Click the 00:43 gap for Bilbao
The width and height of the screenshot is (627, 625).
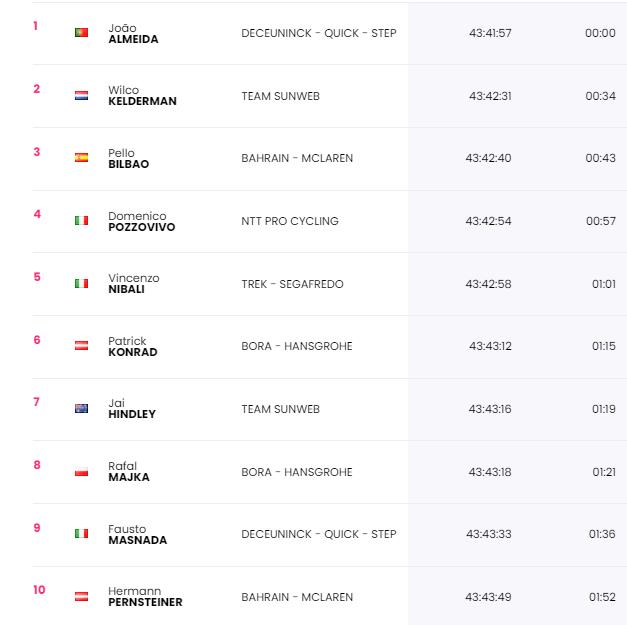click(600, 158)
